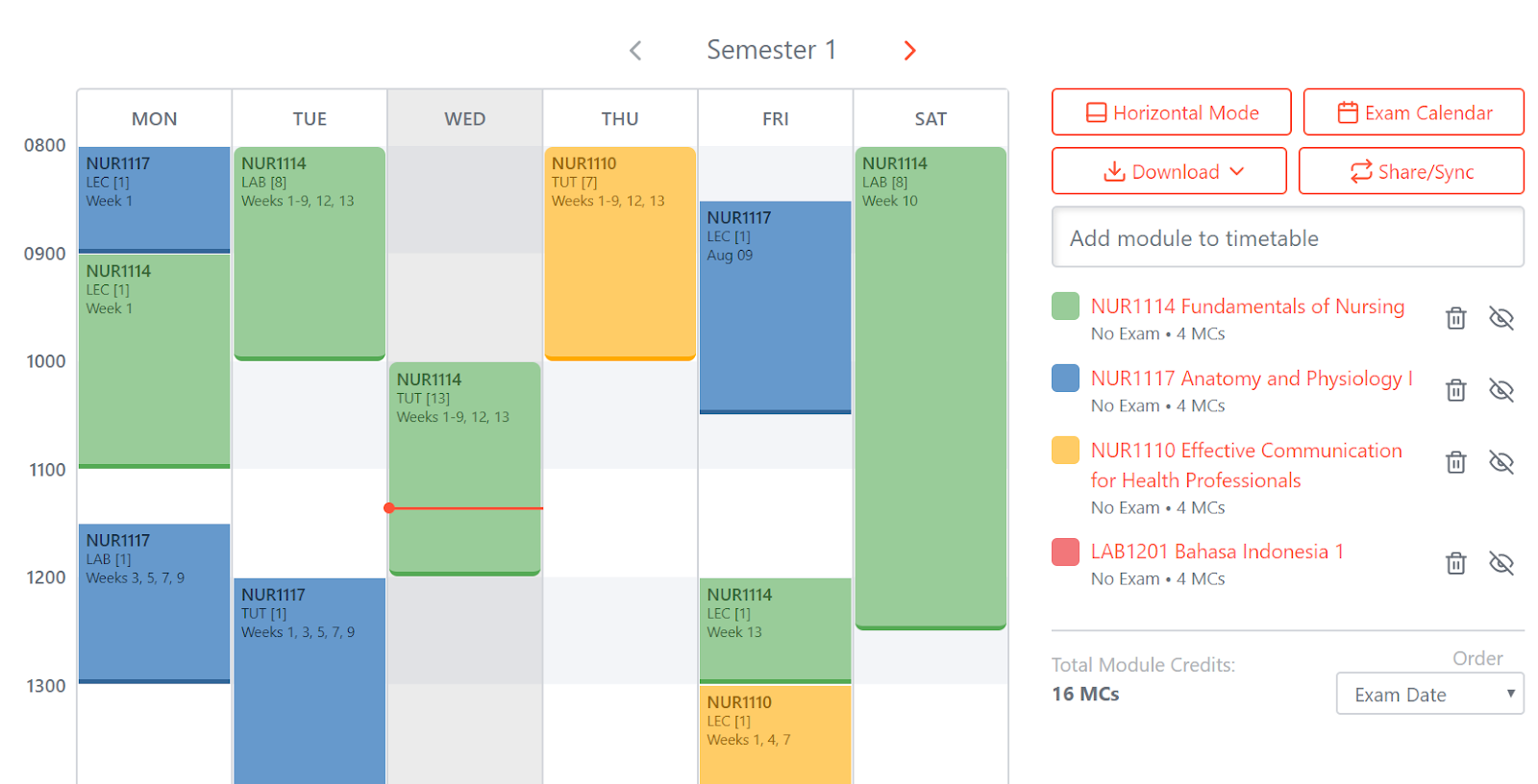Remove LAB1201 Bahasa Indonesia 1 module
Viewport: 1538px width, 784px height.
[1455, 564]
